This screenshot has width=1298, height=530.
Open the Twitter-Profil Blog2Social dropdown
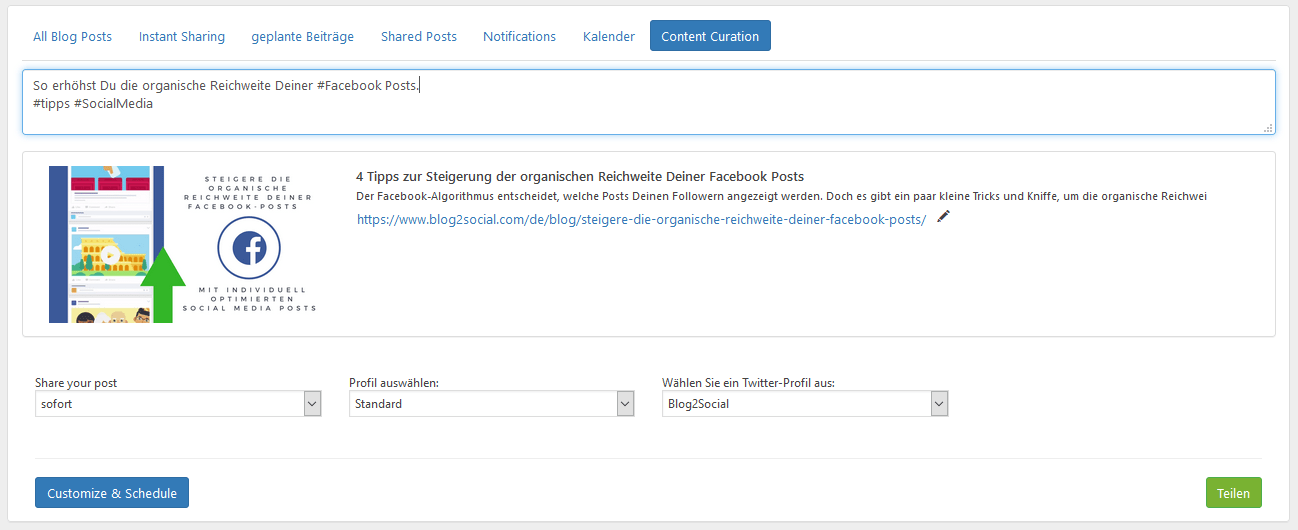click(805, 404)
